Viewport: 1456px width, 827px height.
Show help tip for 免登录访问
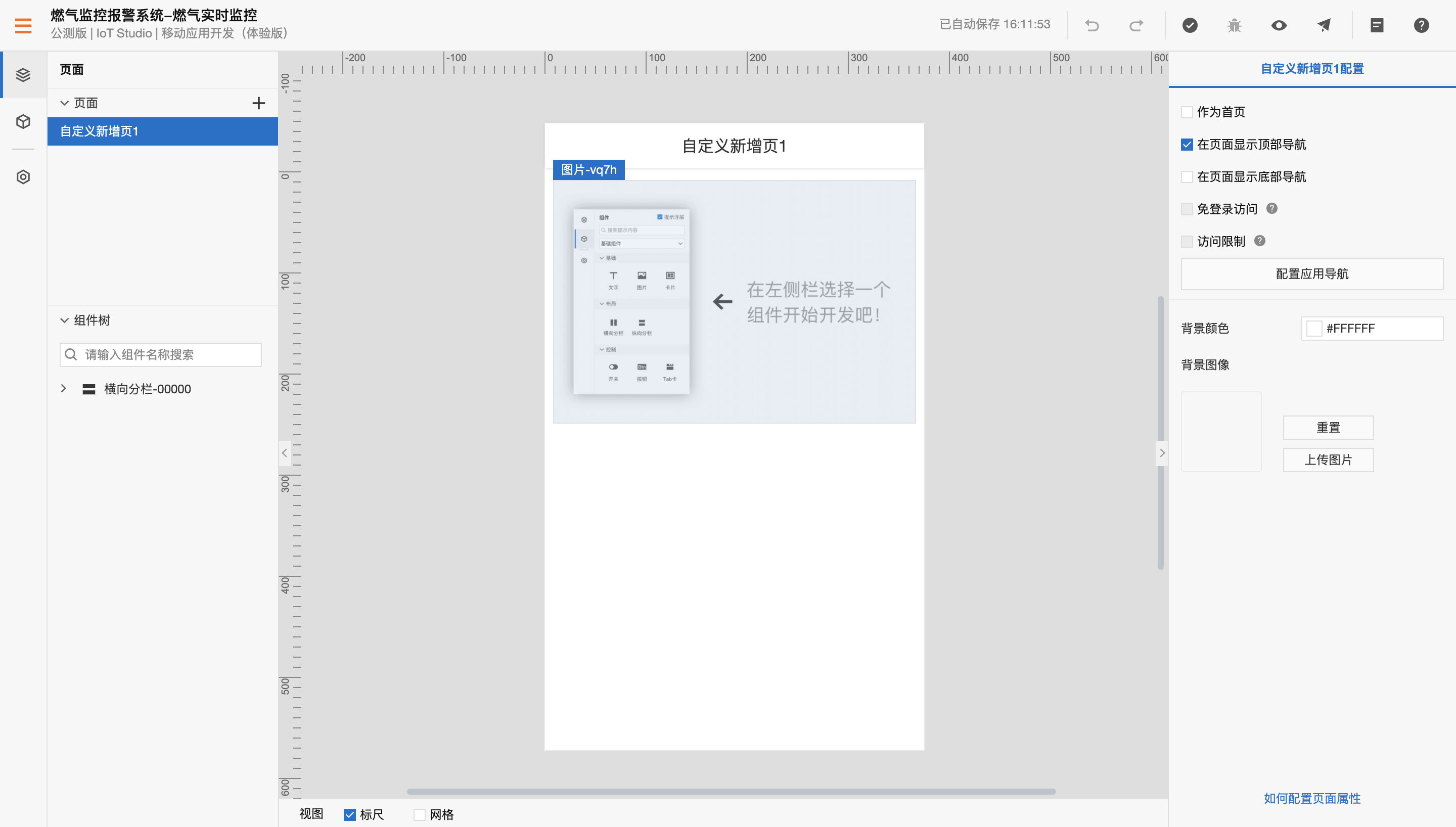(x=1272, y=208)
